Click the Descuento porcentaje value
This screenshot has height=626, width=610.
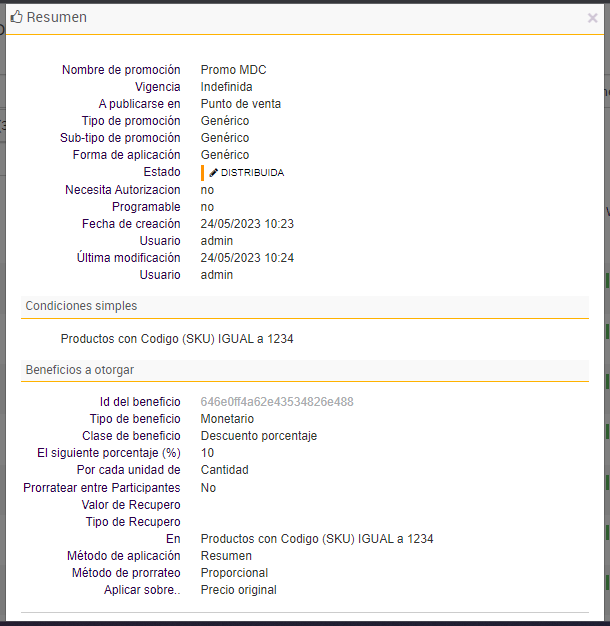click(x=259, y=436)
